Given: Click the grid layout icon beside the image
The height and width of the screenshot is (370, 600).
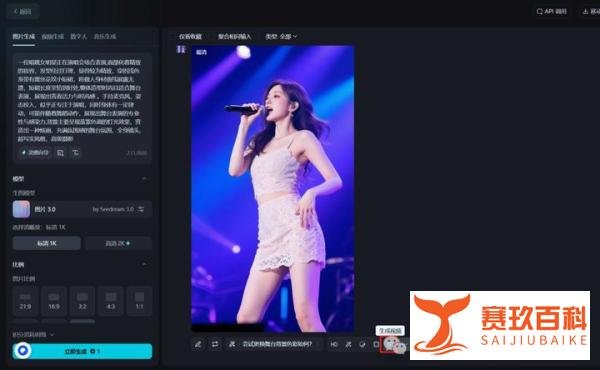Looking at the screenshot, I should [181, 49].
